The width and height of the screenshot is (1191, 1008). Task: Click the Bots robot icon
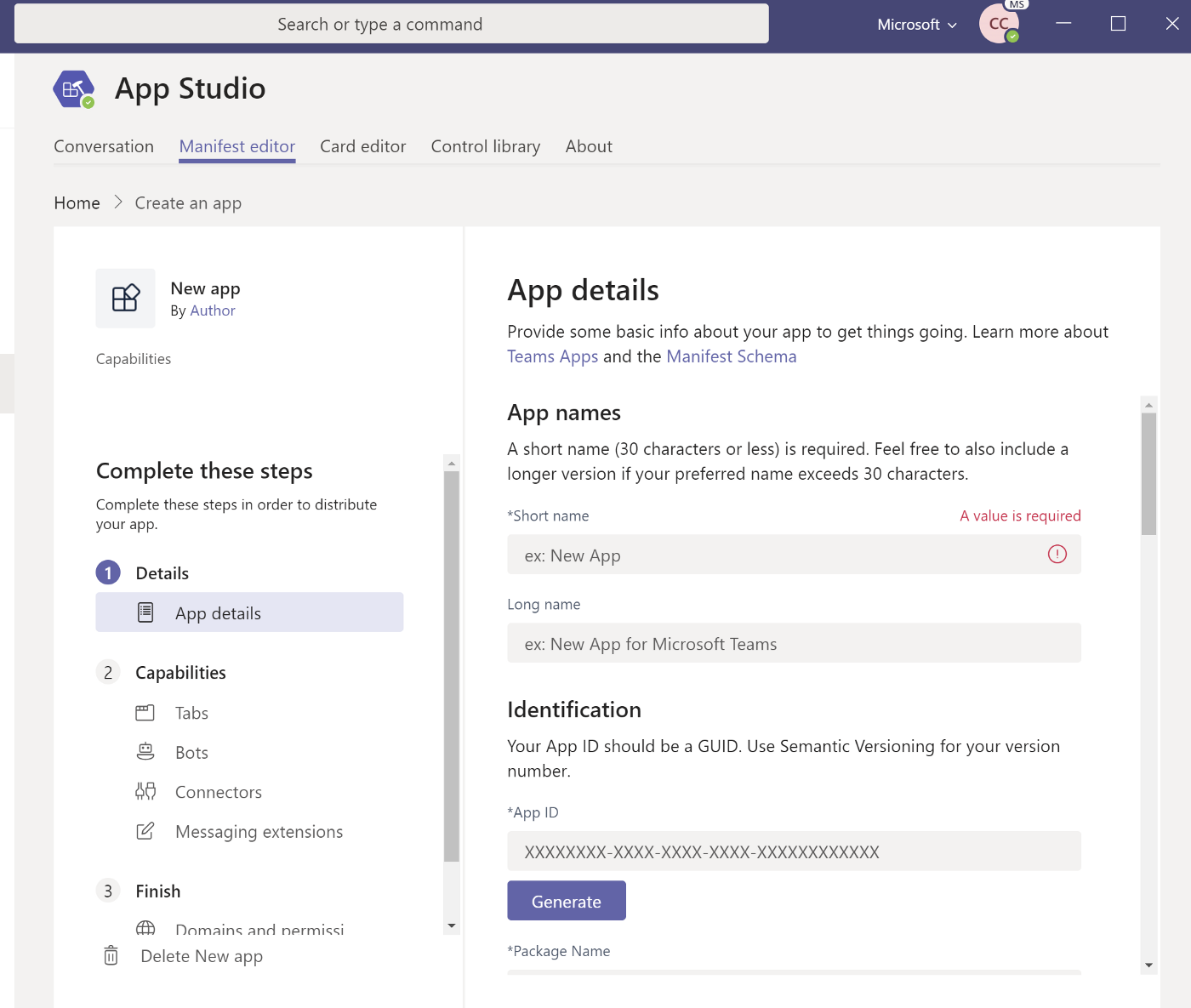click(x=145, y=752)
